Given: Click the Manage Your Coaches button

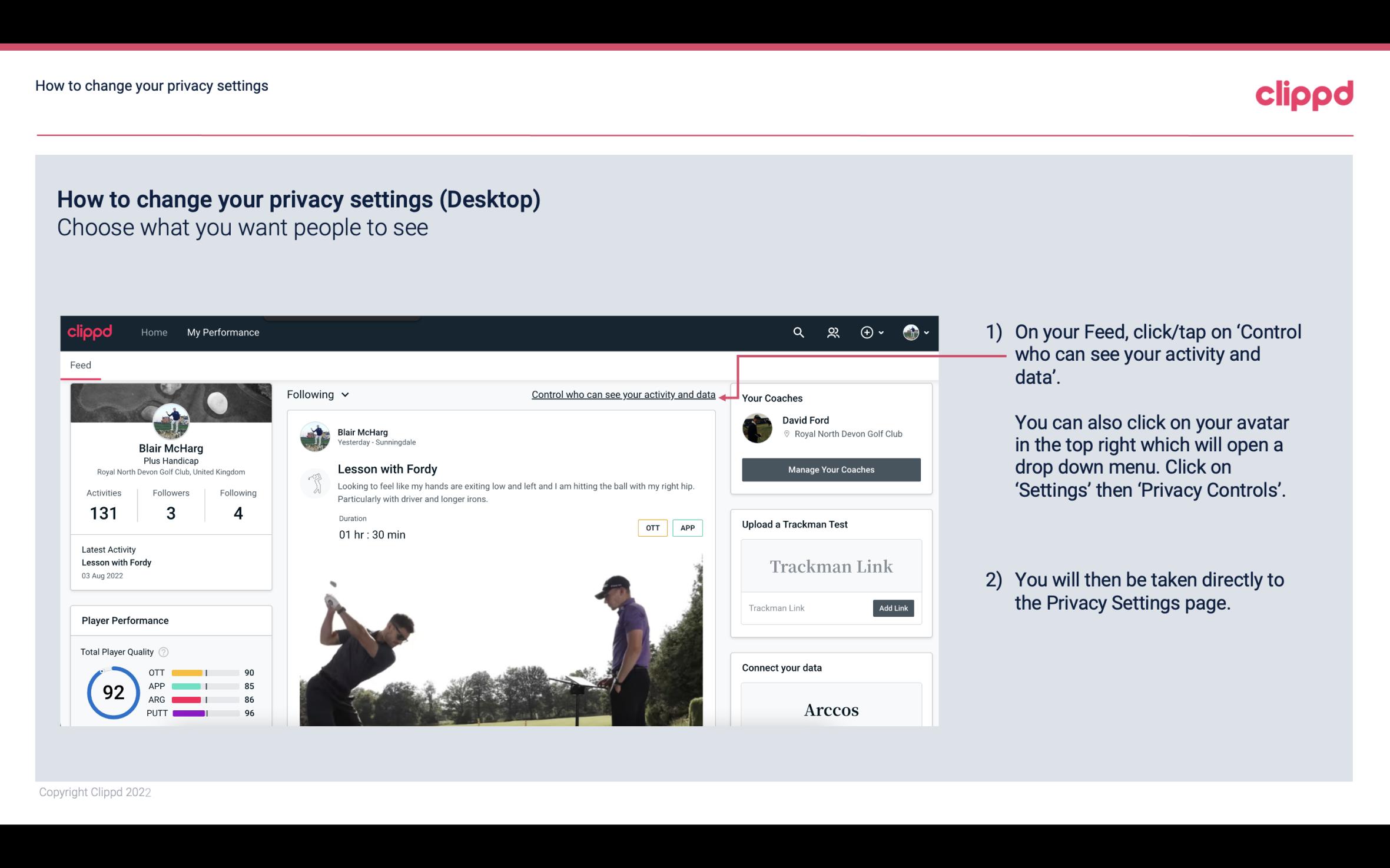Looking at the screenshot, I should point(830,469).
